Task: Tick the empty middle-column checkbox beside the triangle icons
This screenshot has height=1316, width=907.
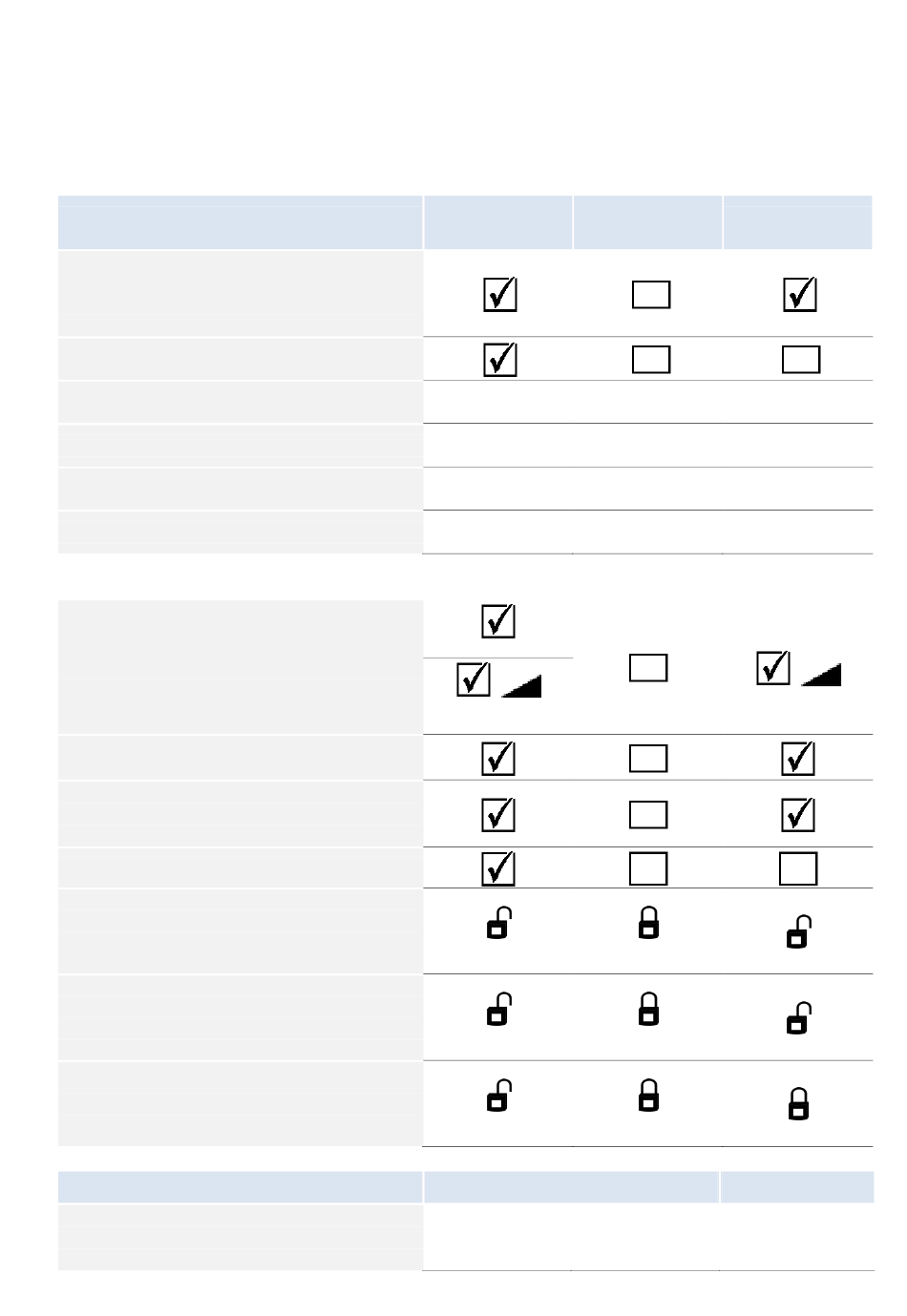Action: [648, 668]
